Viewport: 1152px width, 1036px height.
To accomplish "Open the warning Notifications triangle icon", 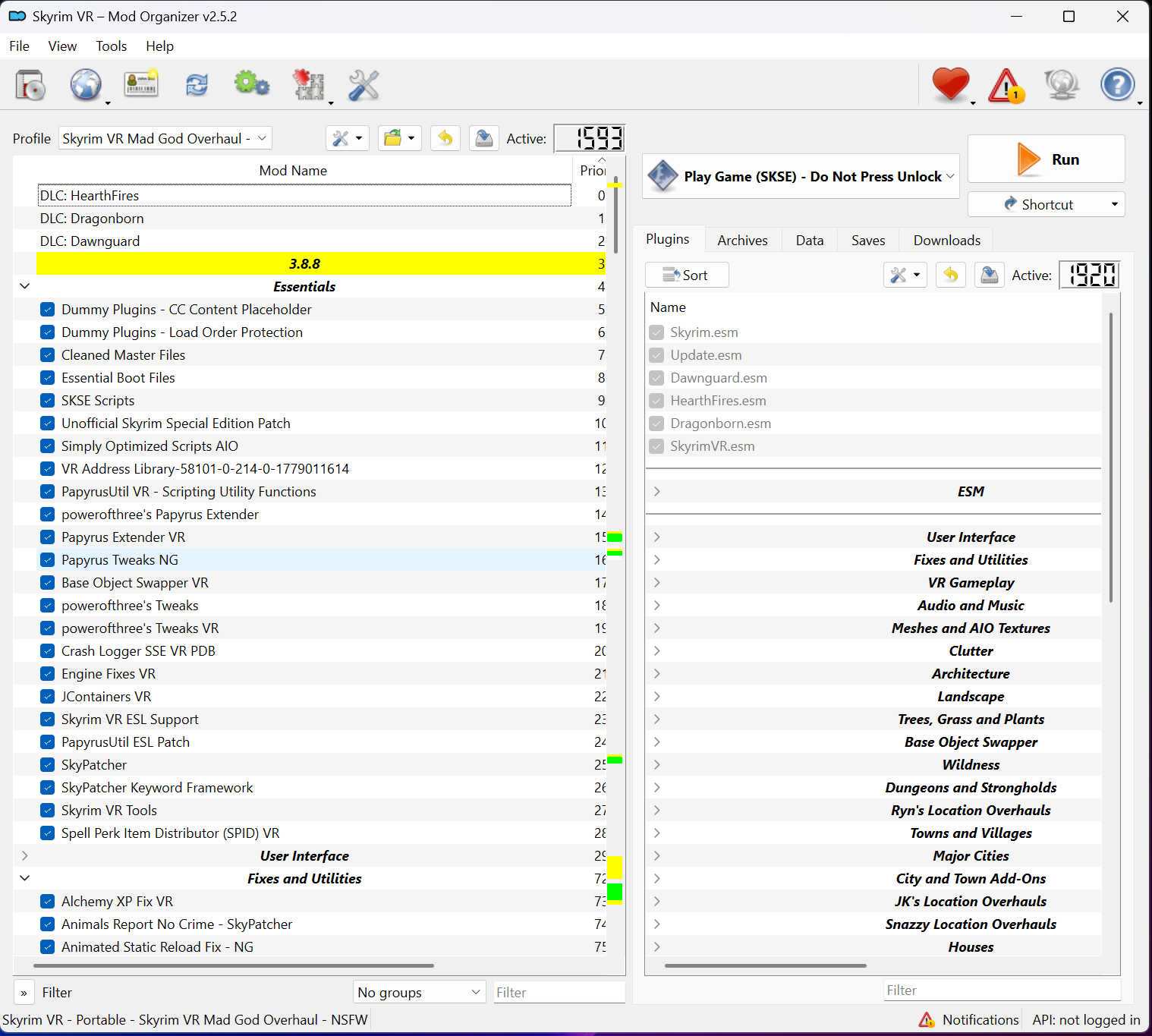I will click(x=1006, y=85).
